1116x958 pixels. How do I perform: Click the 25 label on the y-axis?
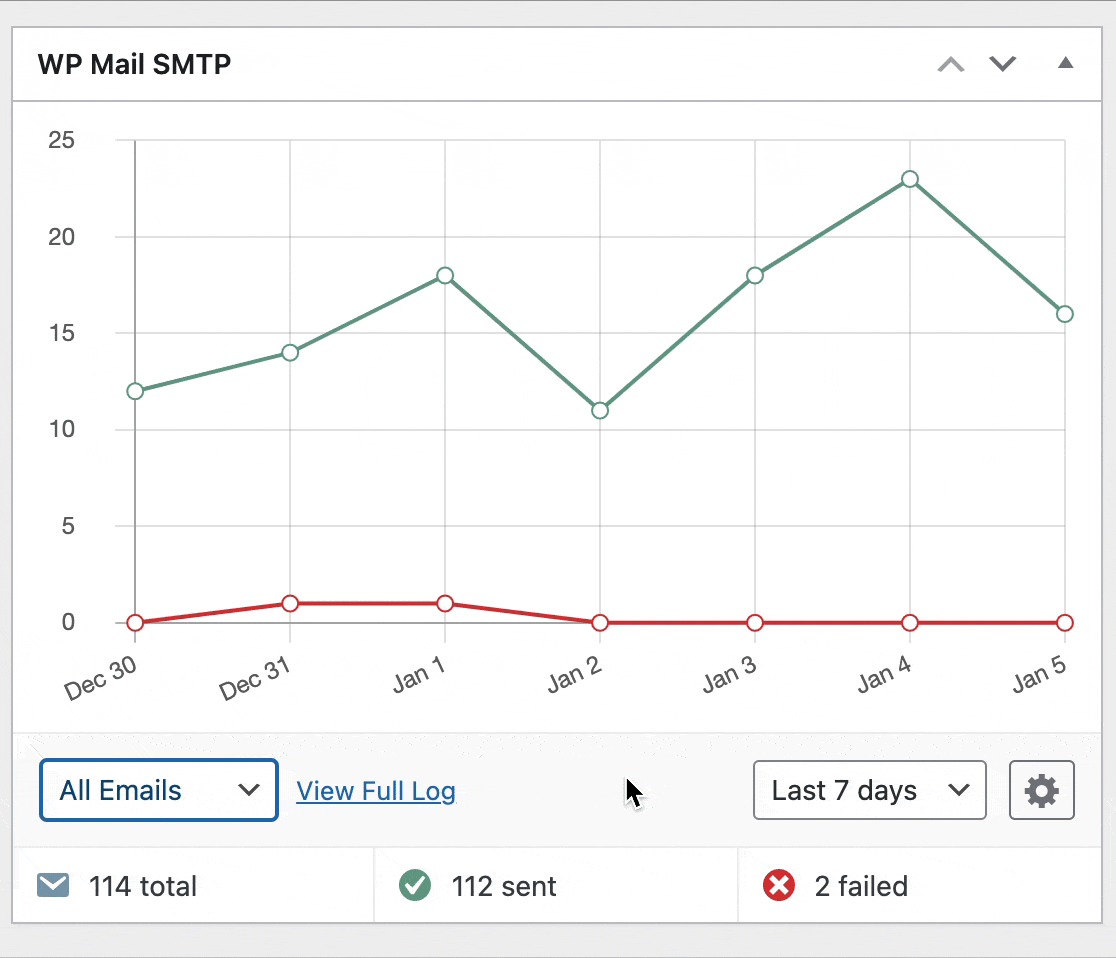click(61, 140)
